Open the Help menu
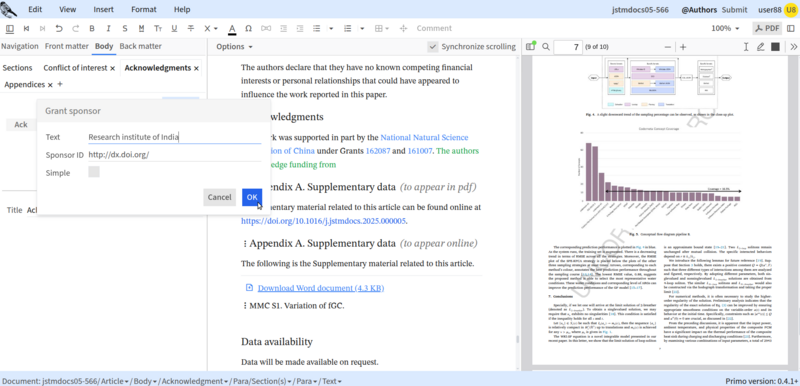 [x=182, y=9]
